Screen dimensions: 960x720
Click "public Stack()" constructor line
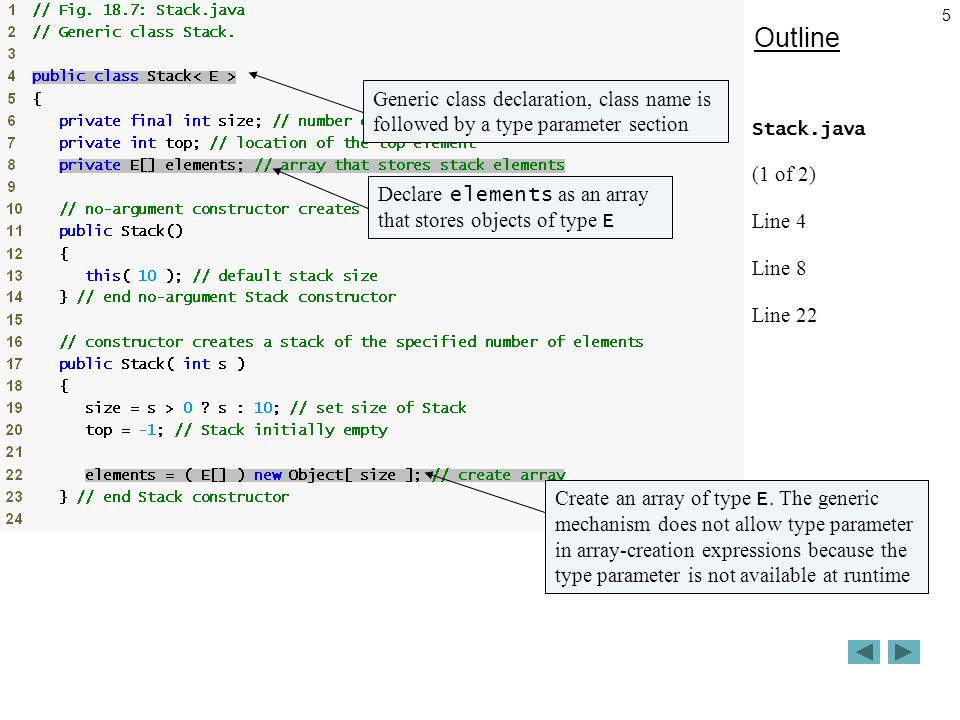[x=121, y=231]
